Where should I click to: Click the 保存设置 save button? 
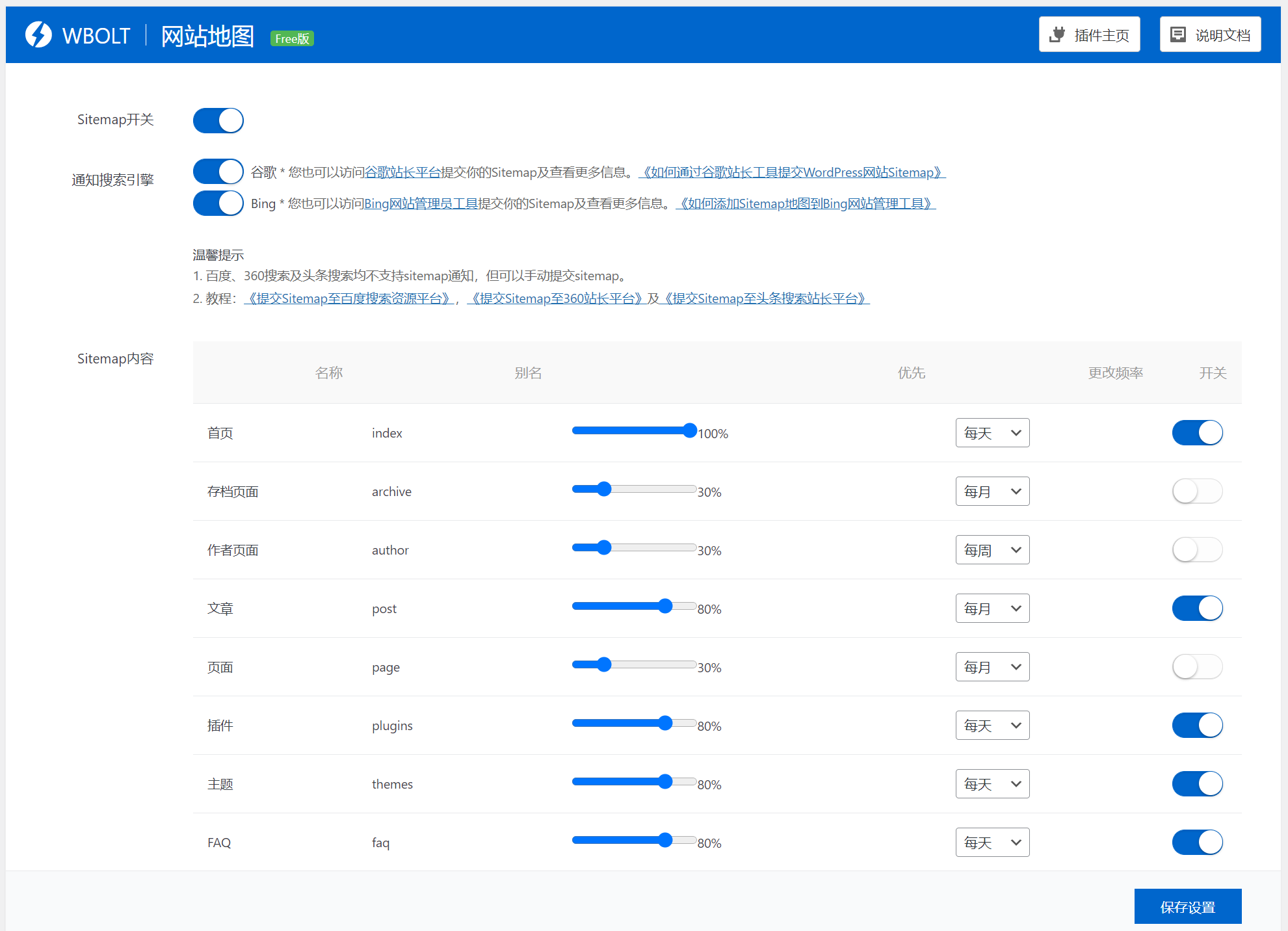(x=1187, y=906)
